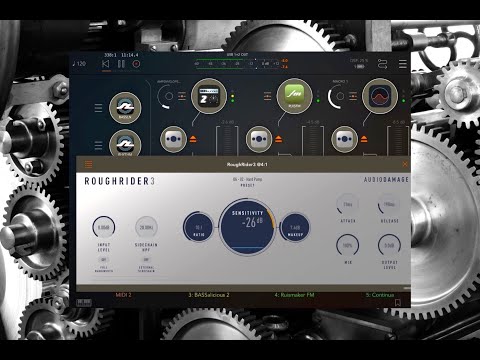Open RoughRider effect node on second channel
Viewport: 480px width, 360px height.
pos(259,139)
